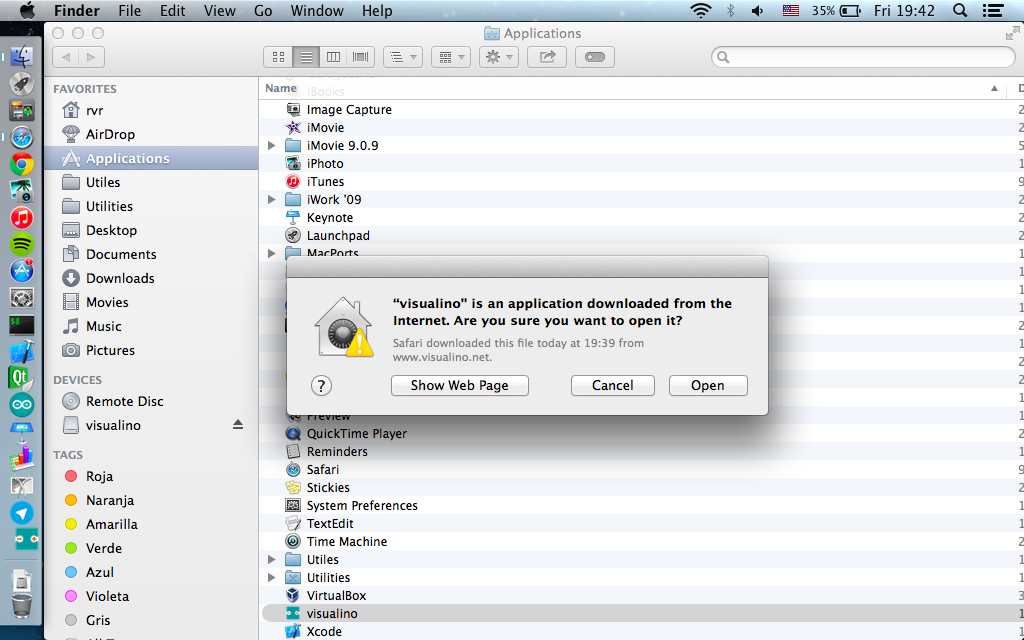Viewport: 1024px width, 640px height.
Task: Click the help question mark in dialog
Action: [x=321, y=386]
